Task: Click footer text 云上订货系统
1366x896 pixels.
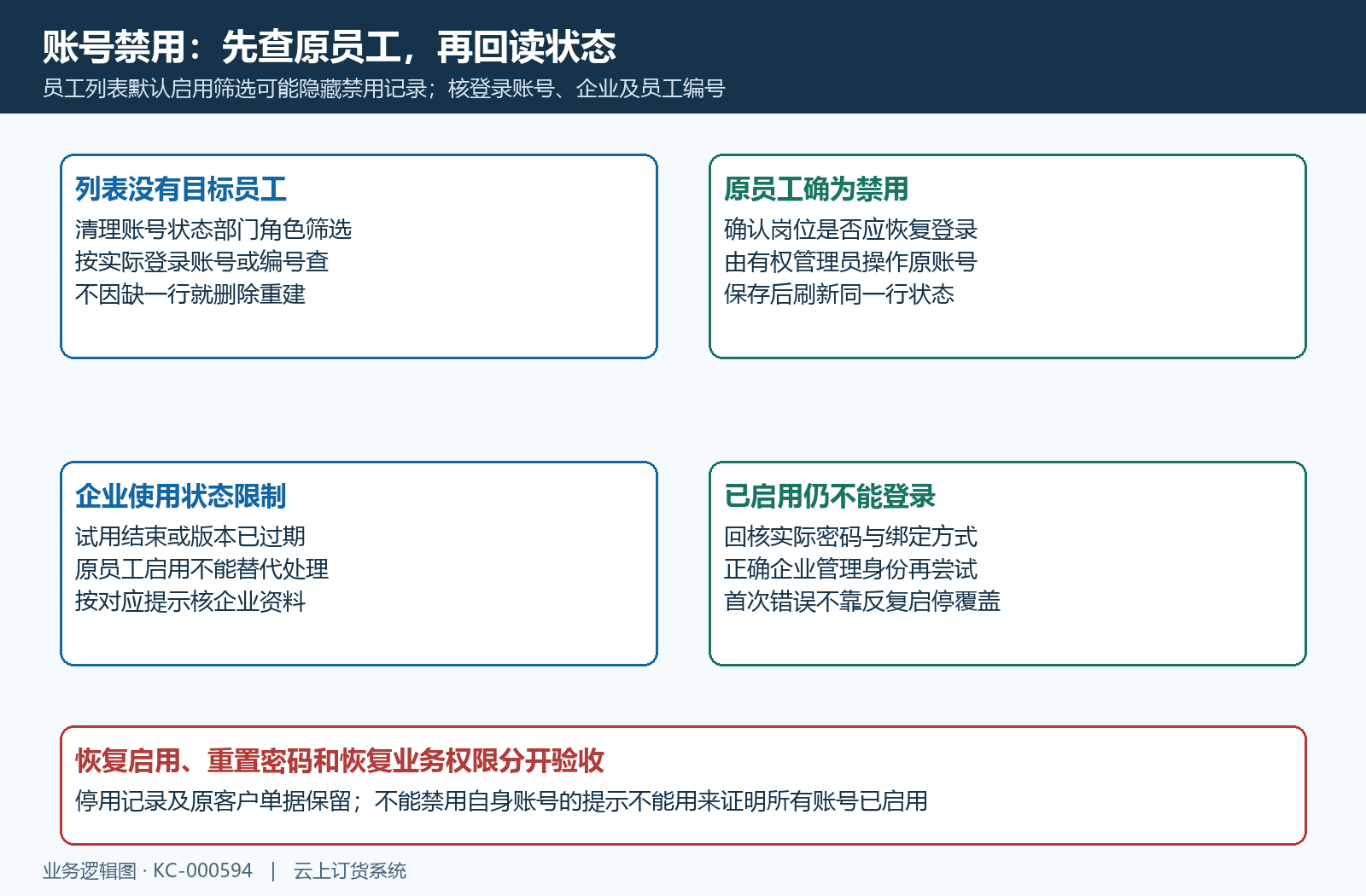Action: tap(350, 871)
